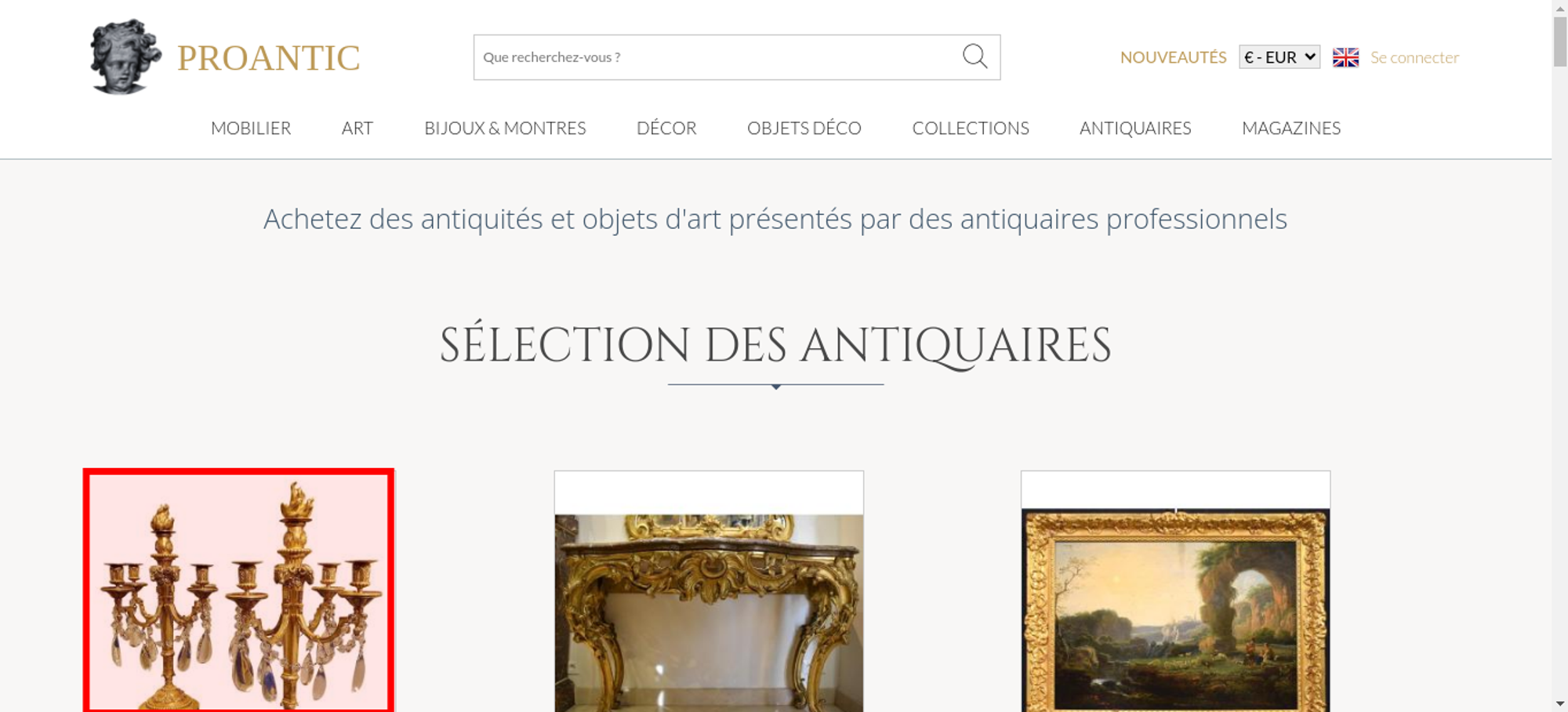Open the Collections menu
The height and width of the screenshot is (712, 1568).
click(971, 128)
